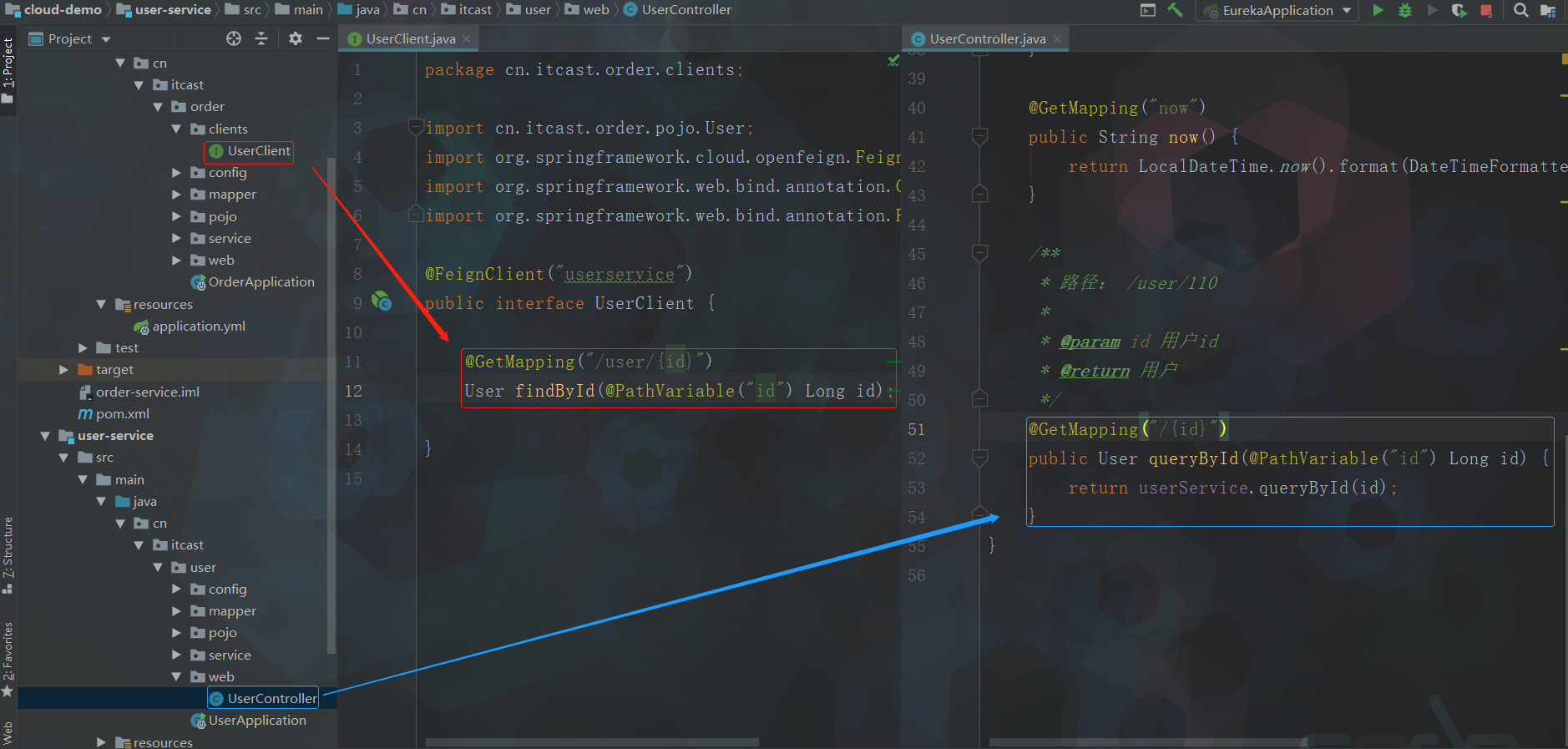
Task: Run with coverage using the shield icon
Action: pyautogui.click(x=1459, y=10)
